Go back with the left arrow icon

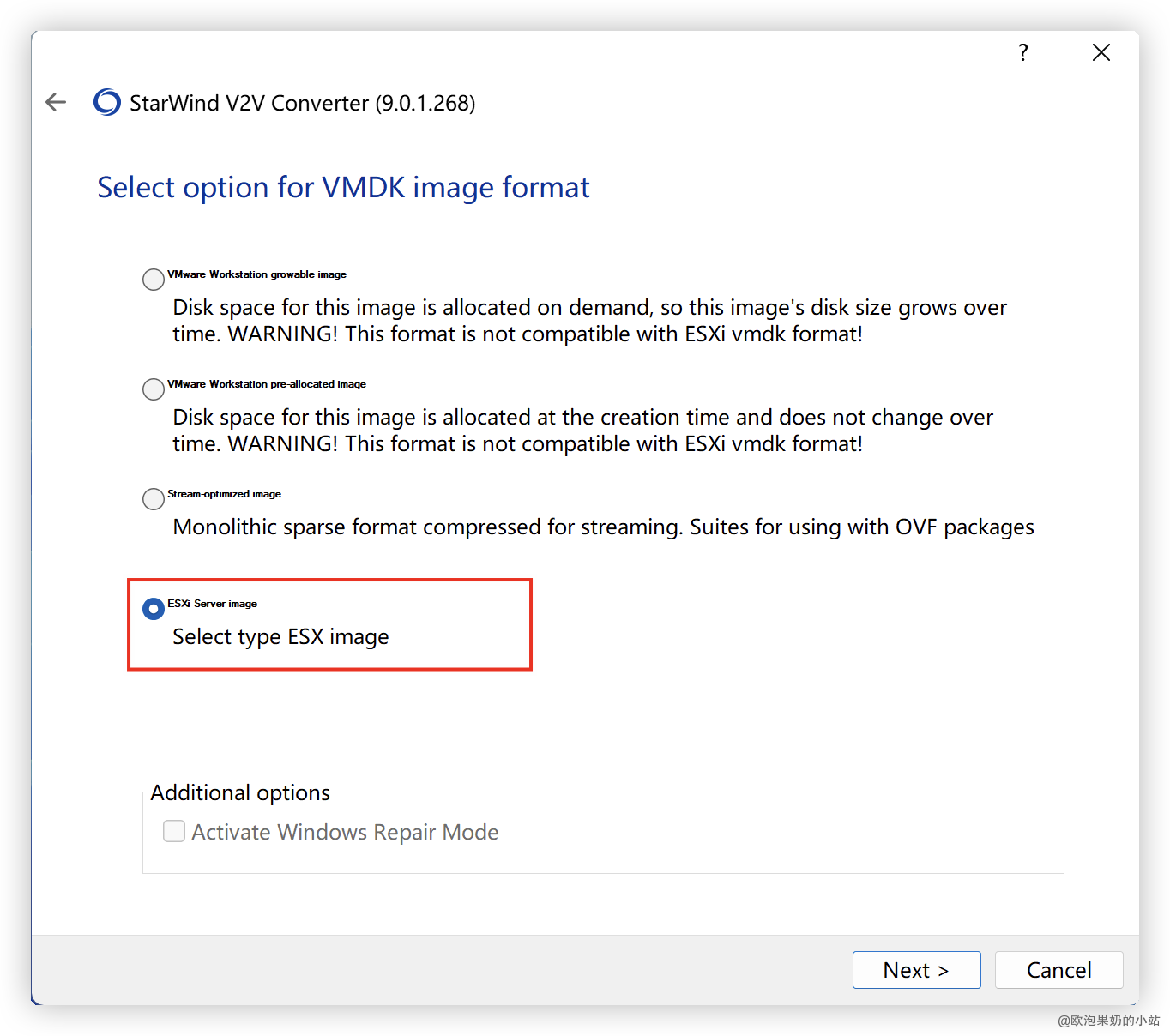pyautogui.click(x=56, y=103)
